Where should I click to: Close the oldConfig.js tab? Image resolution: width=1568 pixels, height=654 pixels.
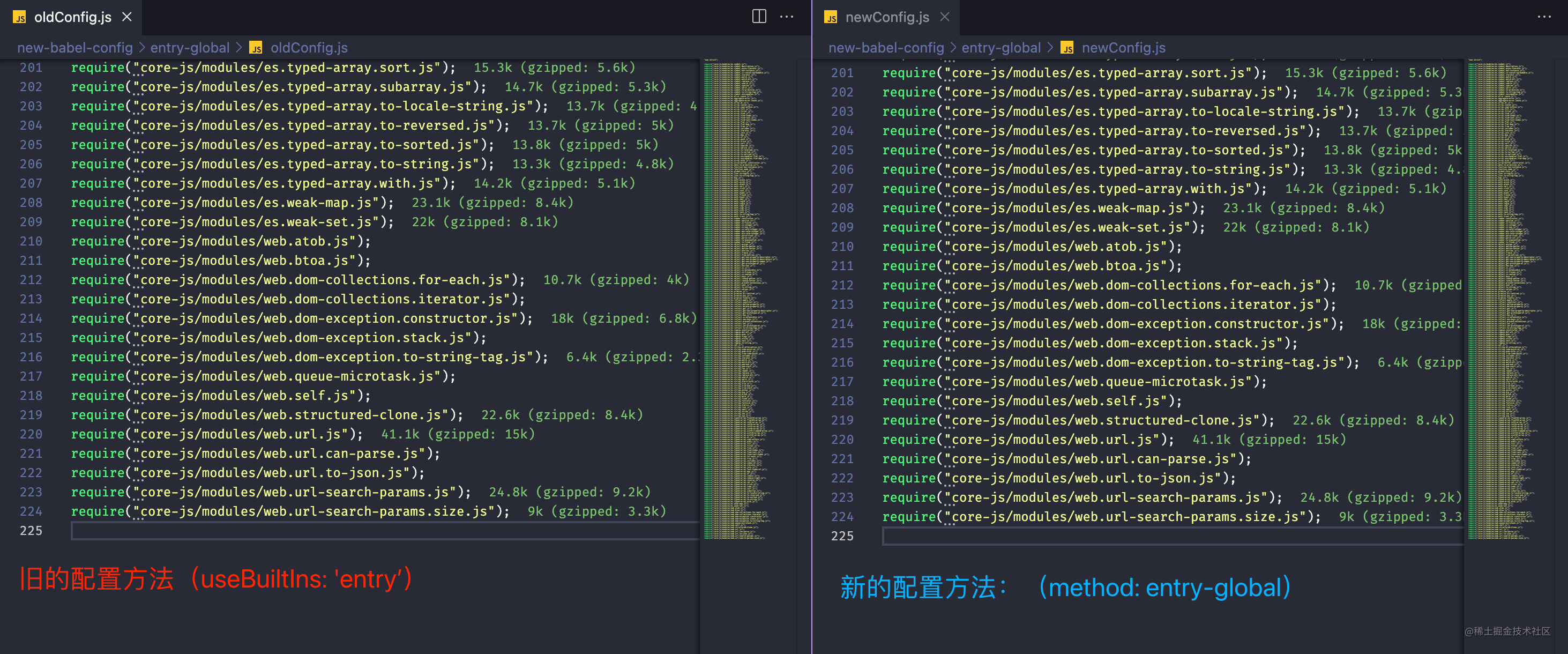[x=126, y=17]
